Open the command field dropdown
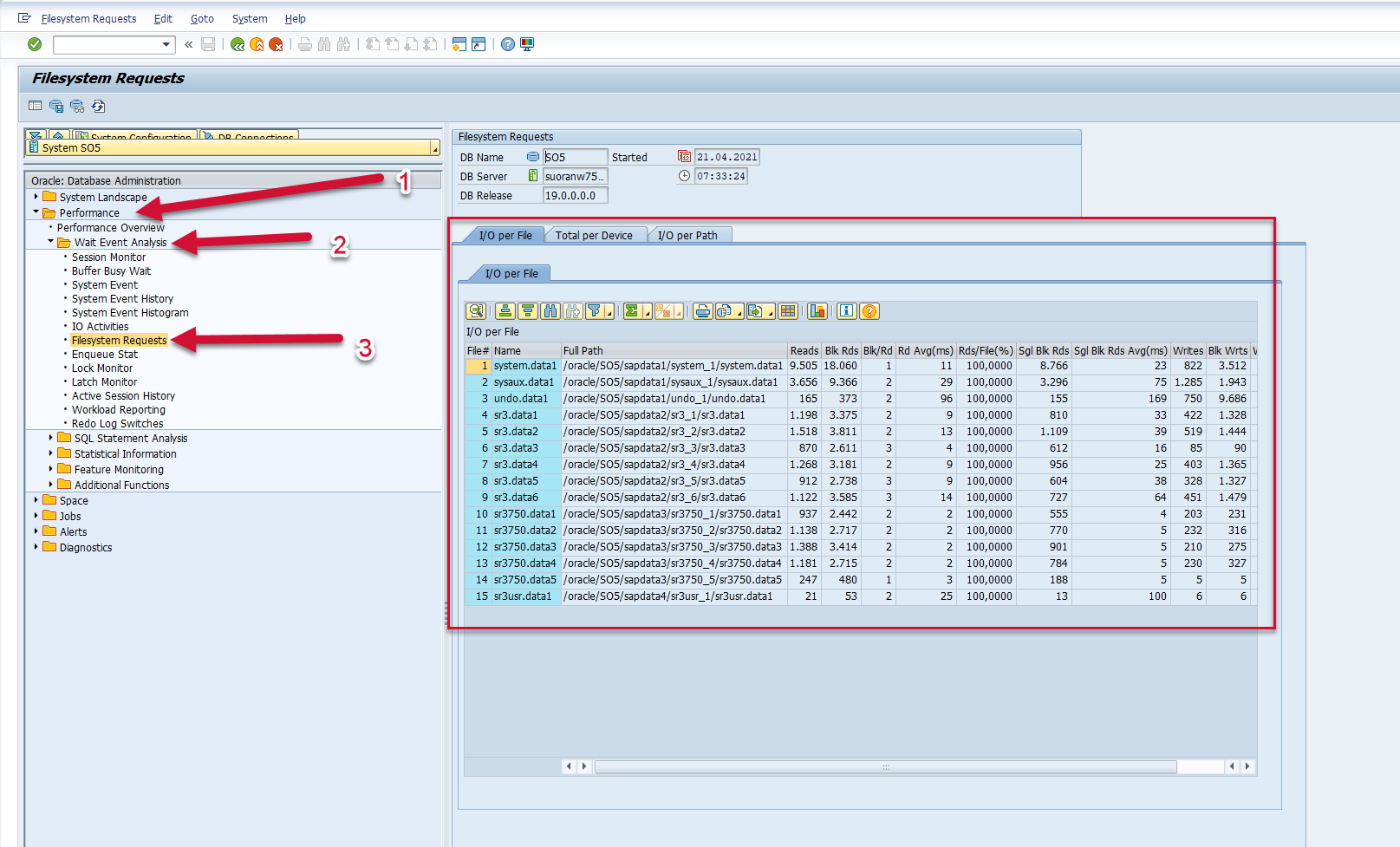 click(x=166, y=44)
